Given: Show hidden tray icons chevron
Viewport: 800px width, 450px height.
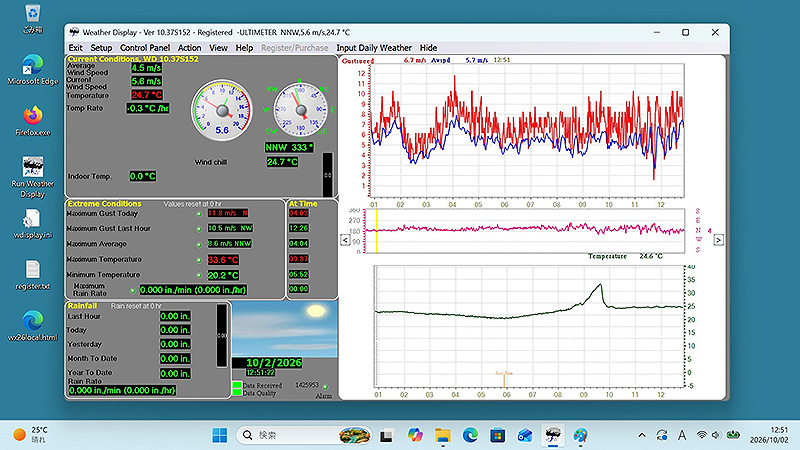Looking at the screenshot, I should pyautogui.click(x=642, y=435).
